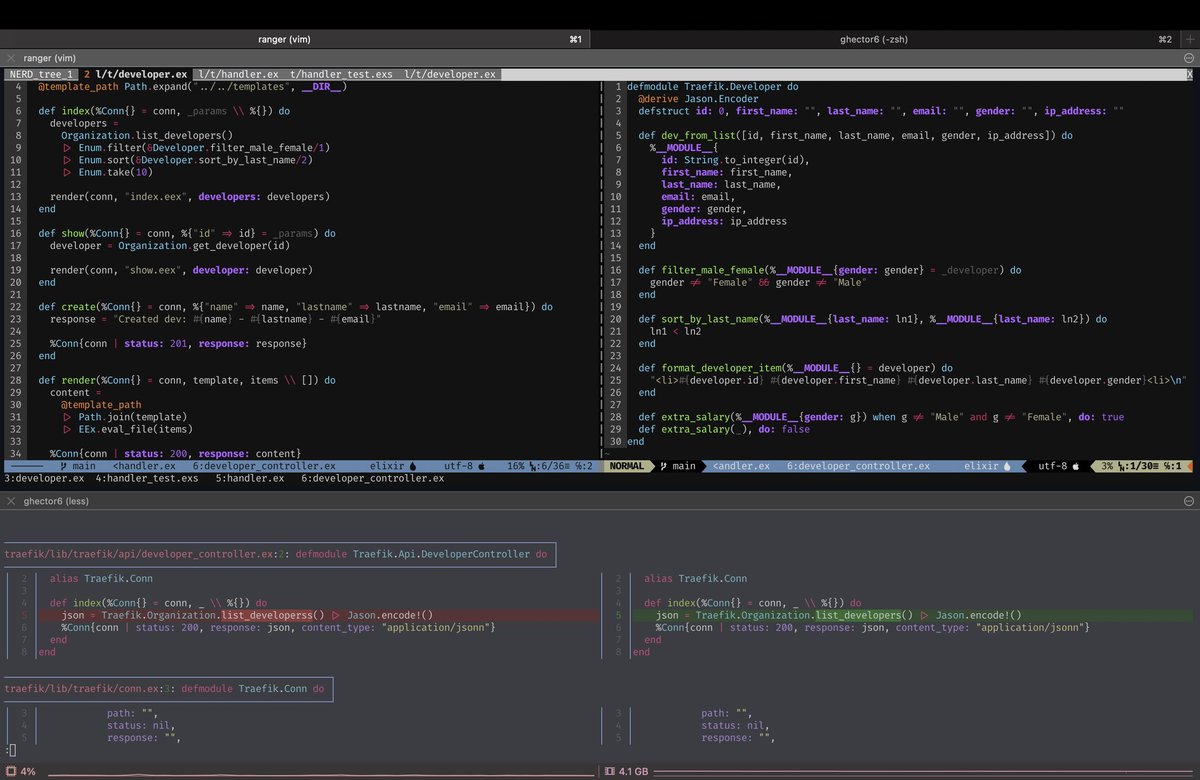The image size is (1200, 780).
Task: Click the X at the right of vim tabline
Action: pos(1189,74)
